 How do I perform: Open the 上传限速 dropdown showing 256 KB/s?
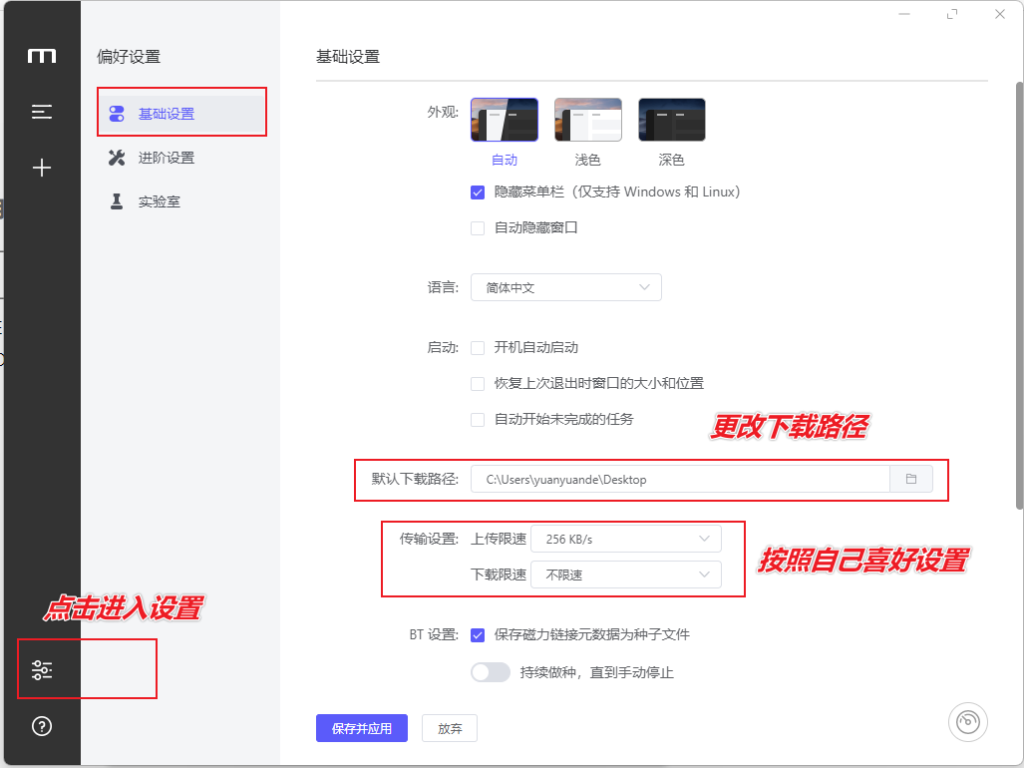(x=626, y=538)
